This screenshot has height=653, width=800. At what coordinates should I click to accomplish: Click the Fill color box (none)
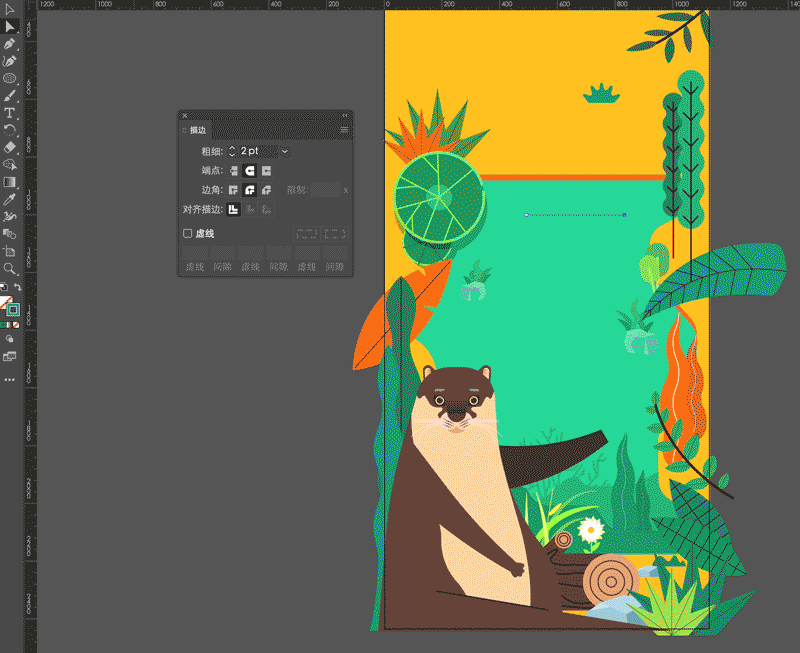coord(5,302)
